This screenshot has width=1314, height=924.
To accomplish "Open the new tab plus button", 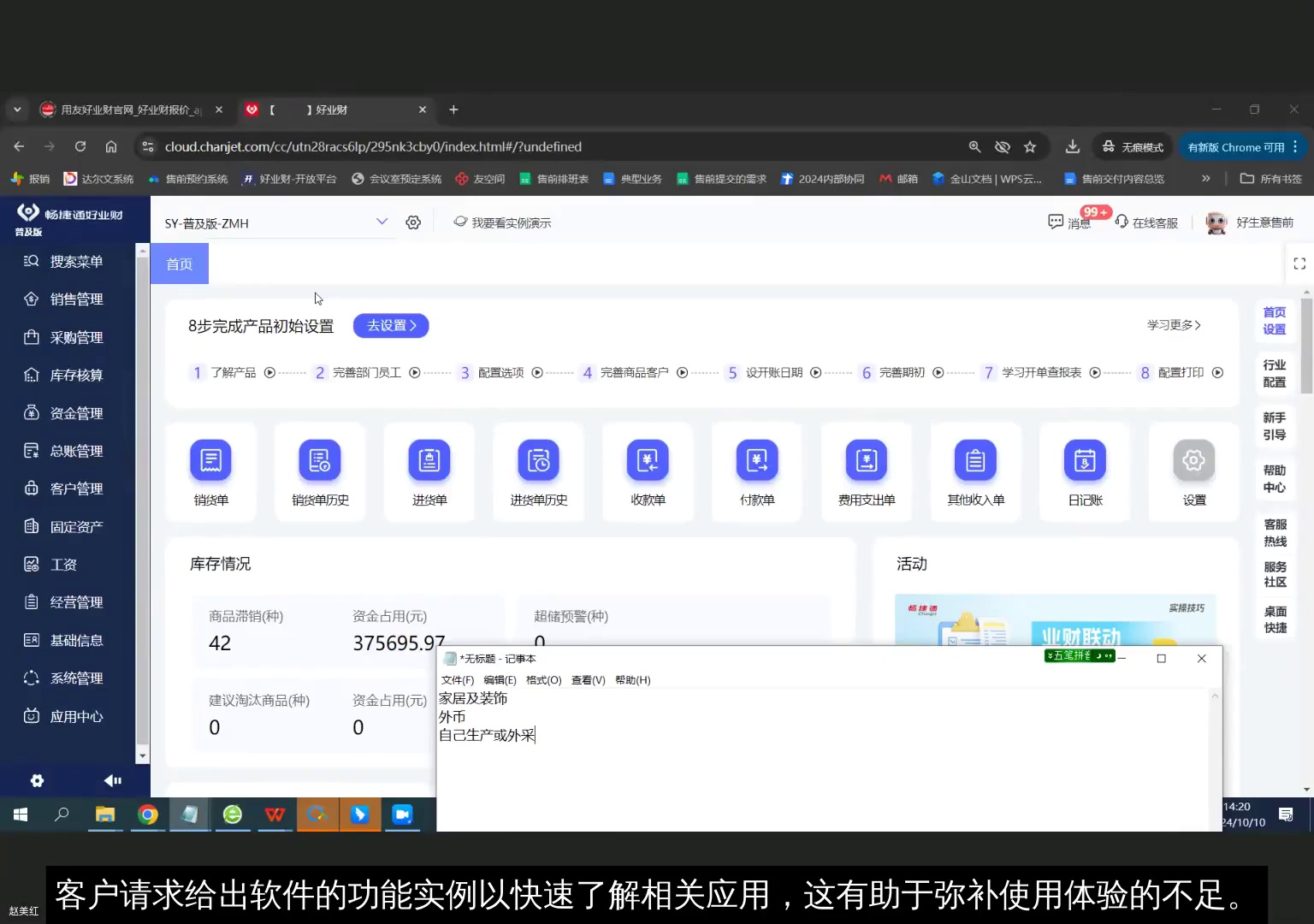I will tap(453, 110).
